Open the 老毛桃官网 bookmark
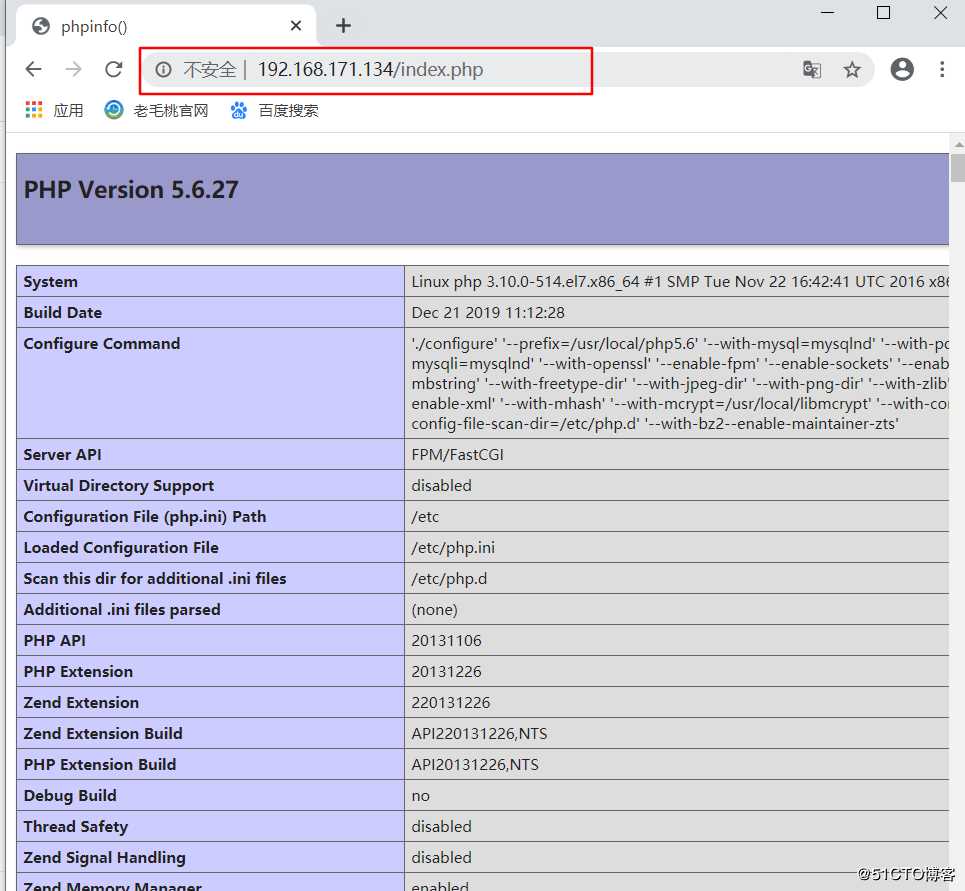Viewport: 965px width, 891px height. [x=156, y=110]
